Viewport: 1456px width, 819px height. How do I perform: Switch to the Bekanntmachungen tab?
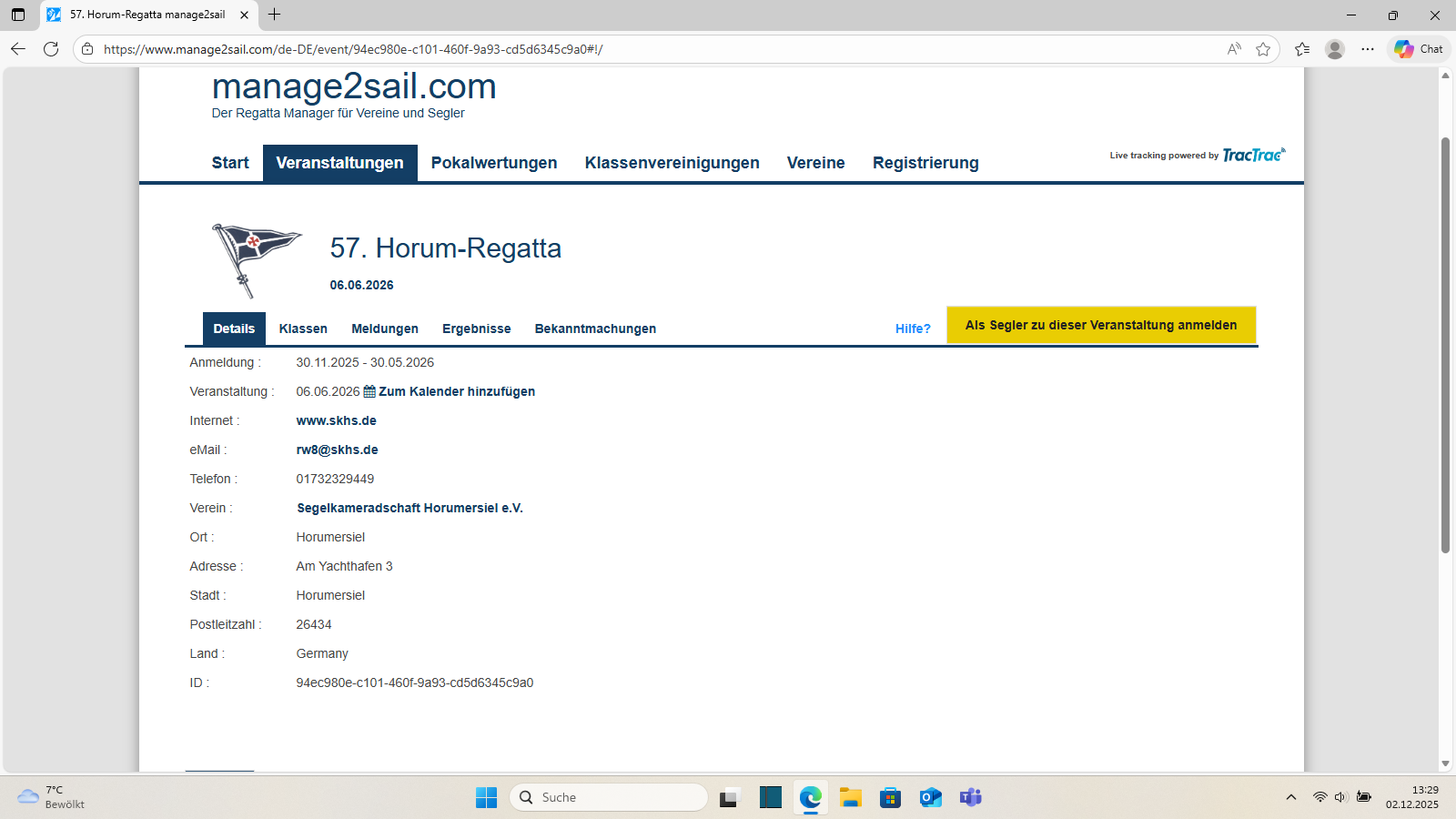pos(595,329)
